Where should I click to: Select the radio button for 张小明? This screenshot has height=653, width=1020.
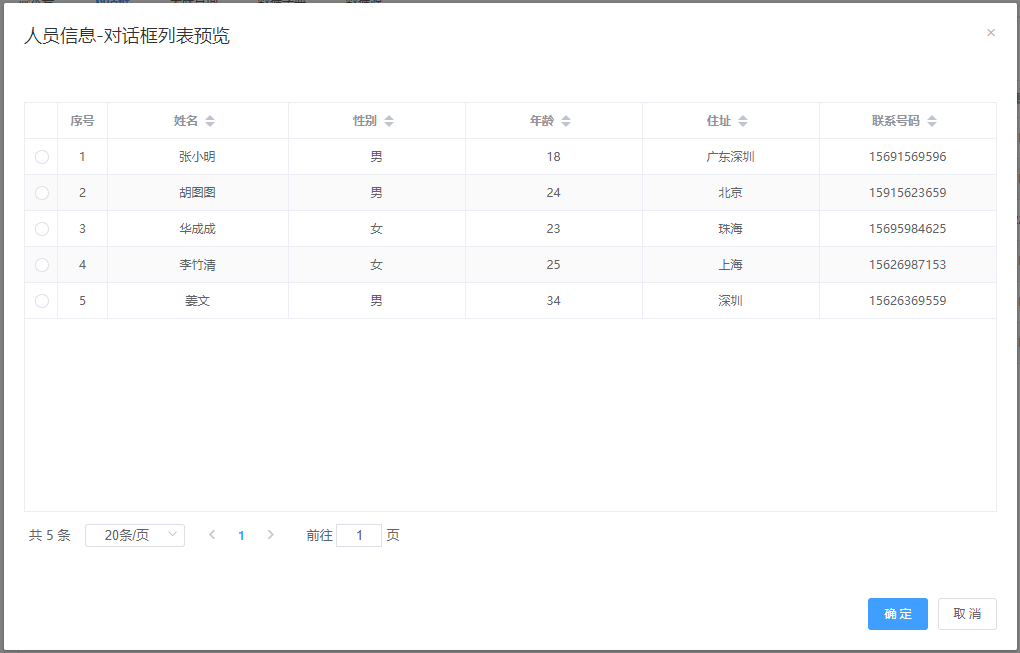tap(42, 157)
